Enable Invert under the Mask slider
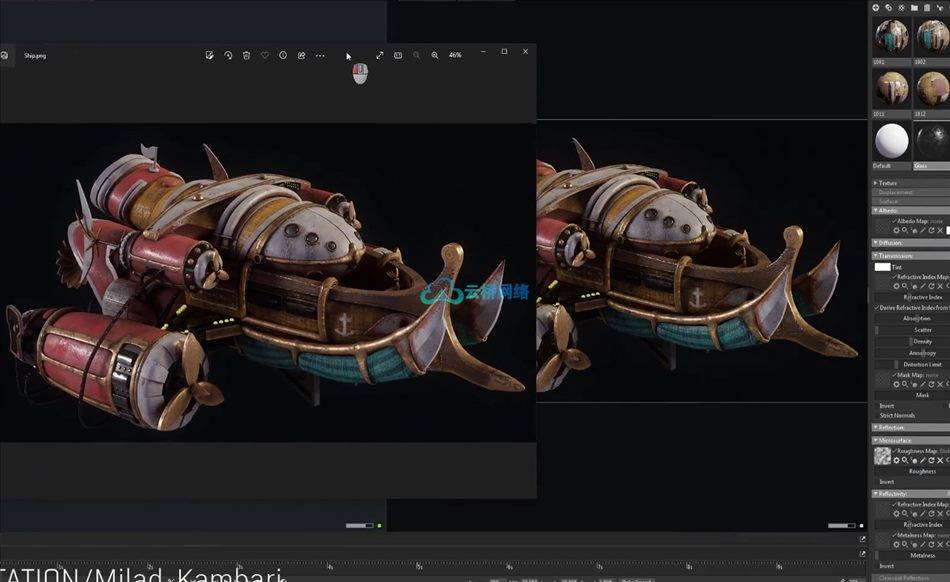 pos(886,406)
